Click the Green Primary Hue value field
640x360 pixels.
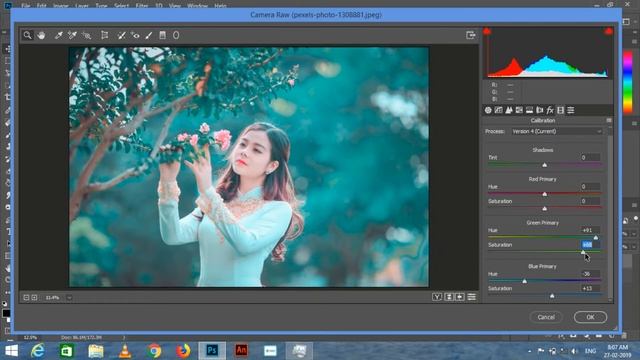click(590, 230)
